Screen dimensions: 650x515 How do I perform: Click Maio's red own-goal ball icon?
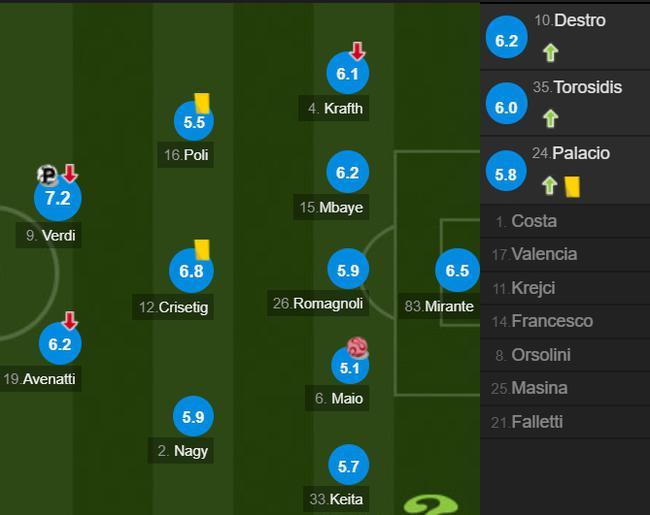pos(357,347)
